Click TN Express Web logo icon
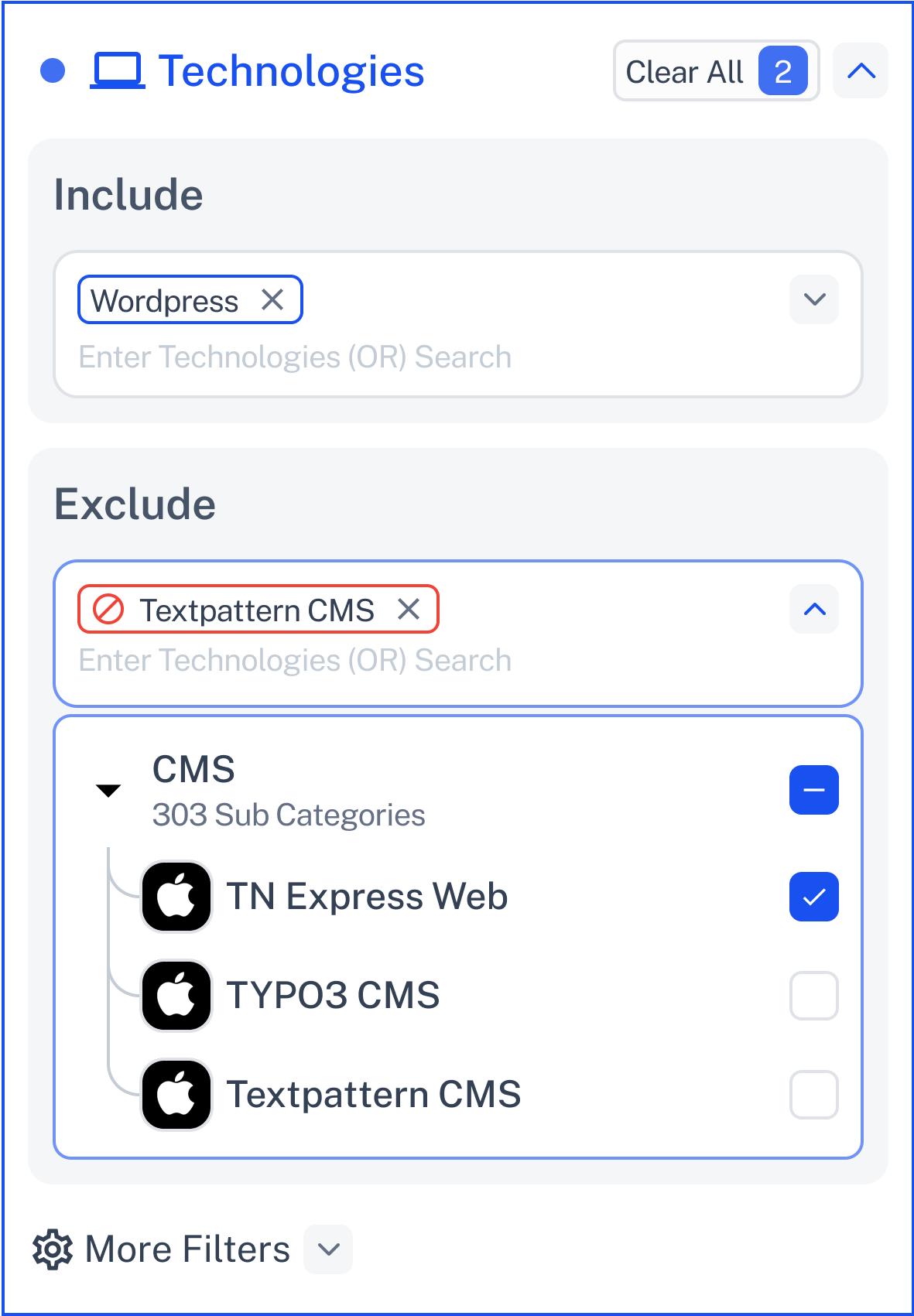This screenshot has width=914, height=1316. (176, 897)
